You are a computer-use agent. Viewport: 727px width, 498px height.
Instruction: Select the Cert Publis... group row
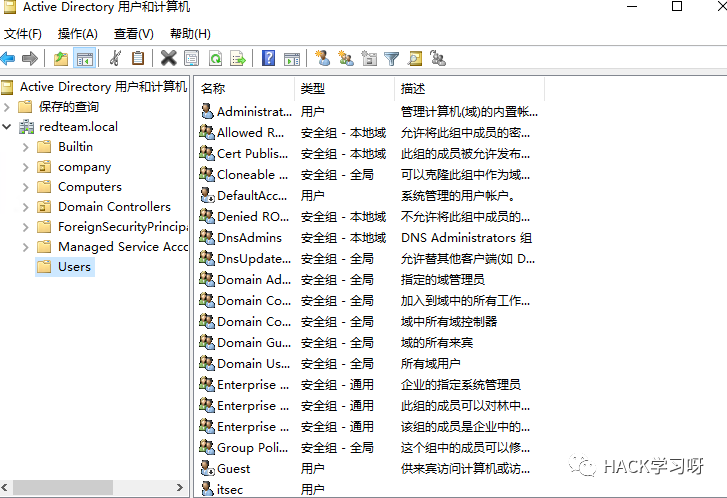(x=369, y=153)
